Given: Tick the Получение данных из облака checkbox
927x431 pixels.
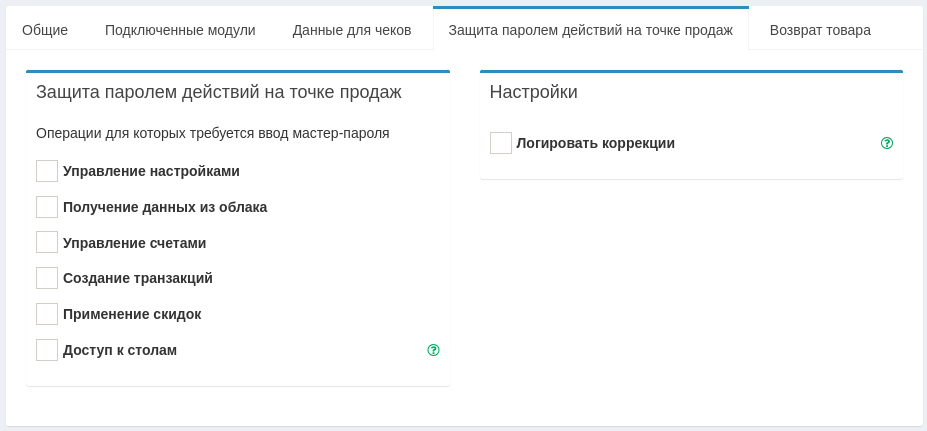Looking at the screenshot, I should click(47, 207).
